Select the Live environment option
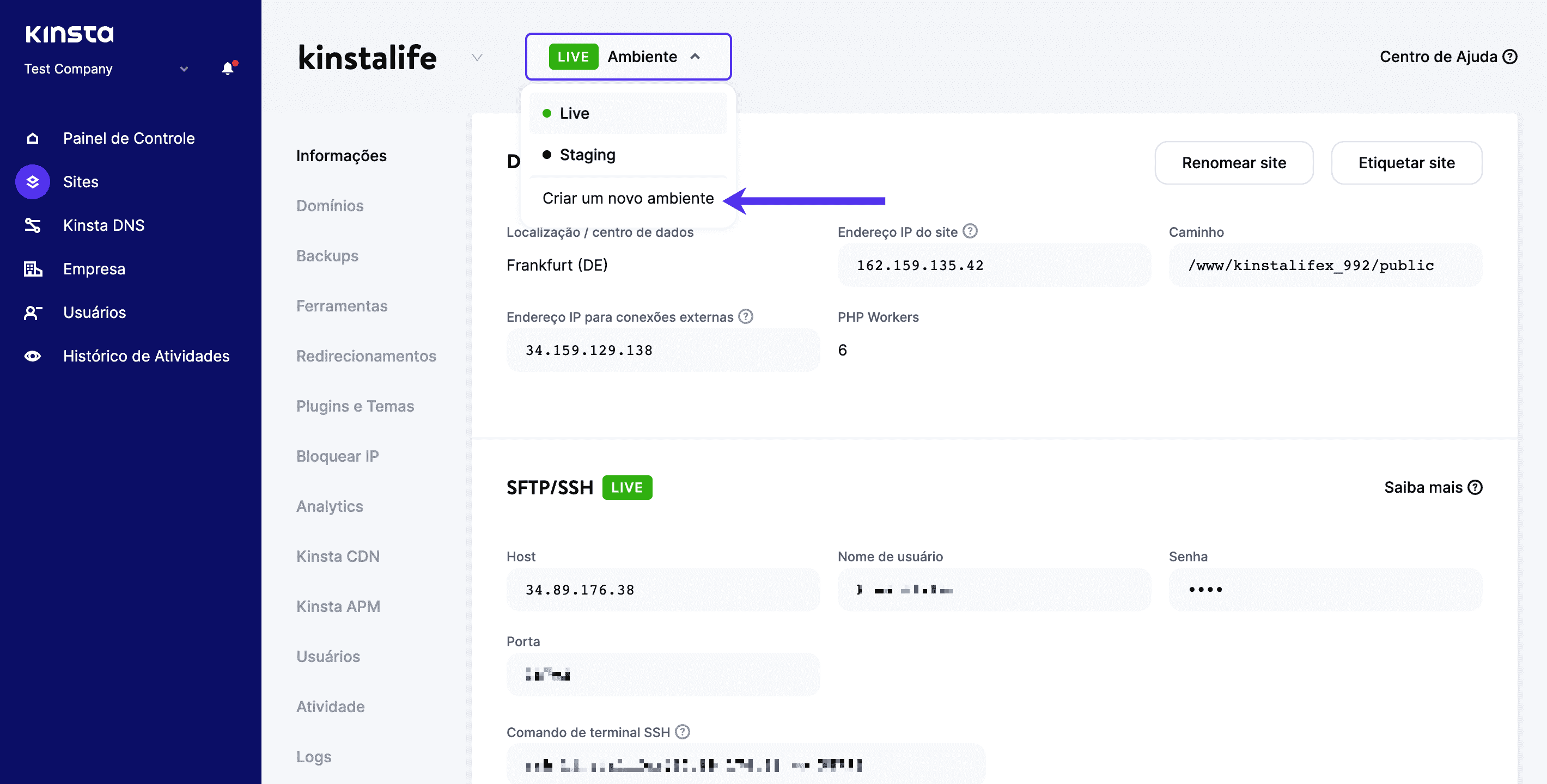Screen dimensions: 1547x784 coord(574,113)
